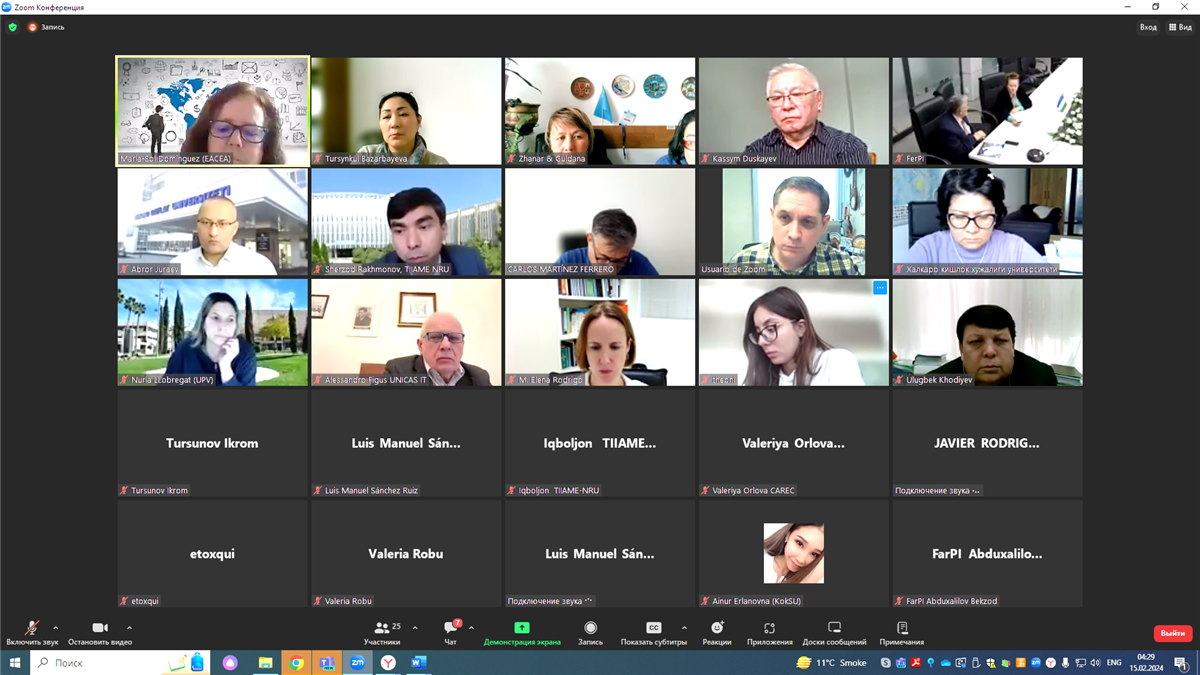Select the Tursunov Ikrom participant tile
1200x675 pixels.
pos(212,443)
